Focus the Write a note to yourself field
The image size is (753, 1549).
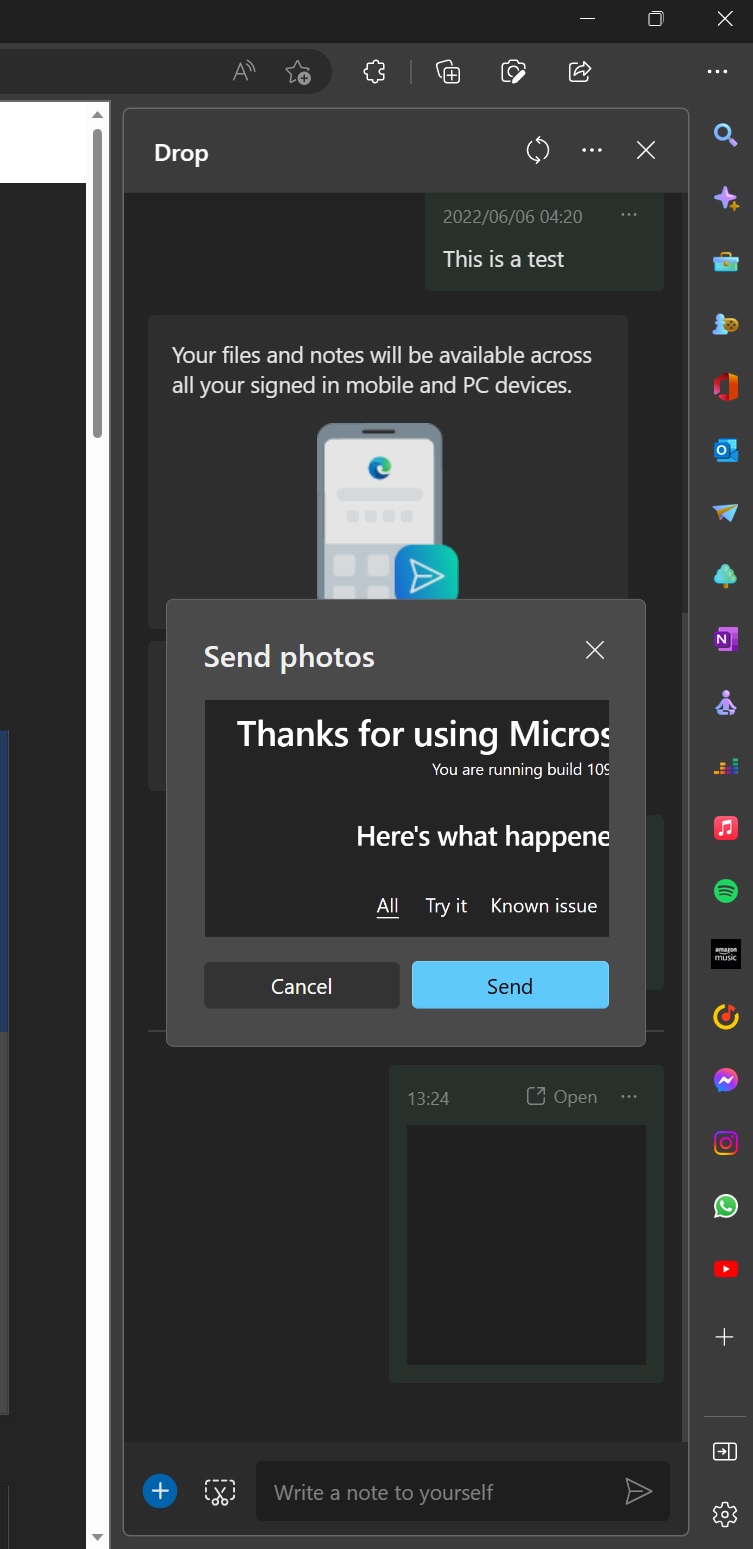click(440, 1492)
